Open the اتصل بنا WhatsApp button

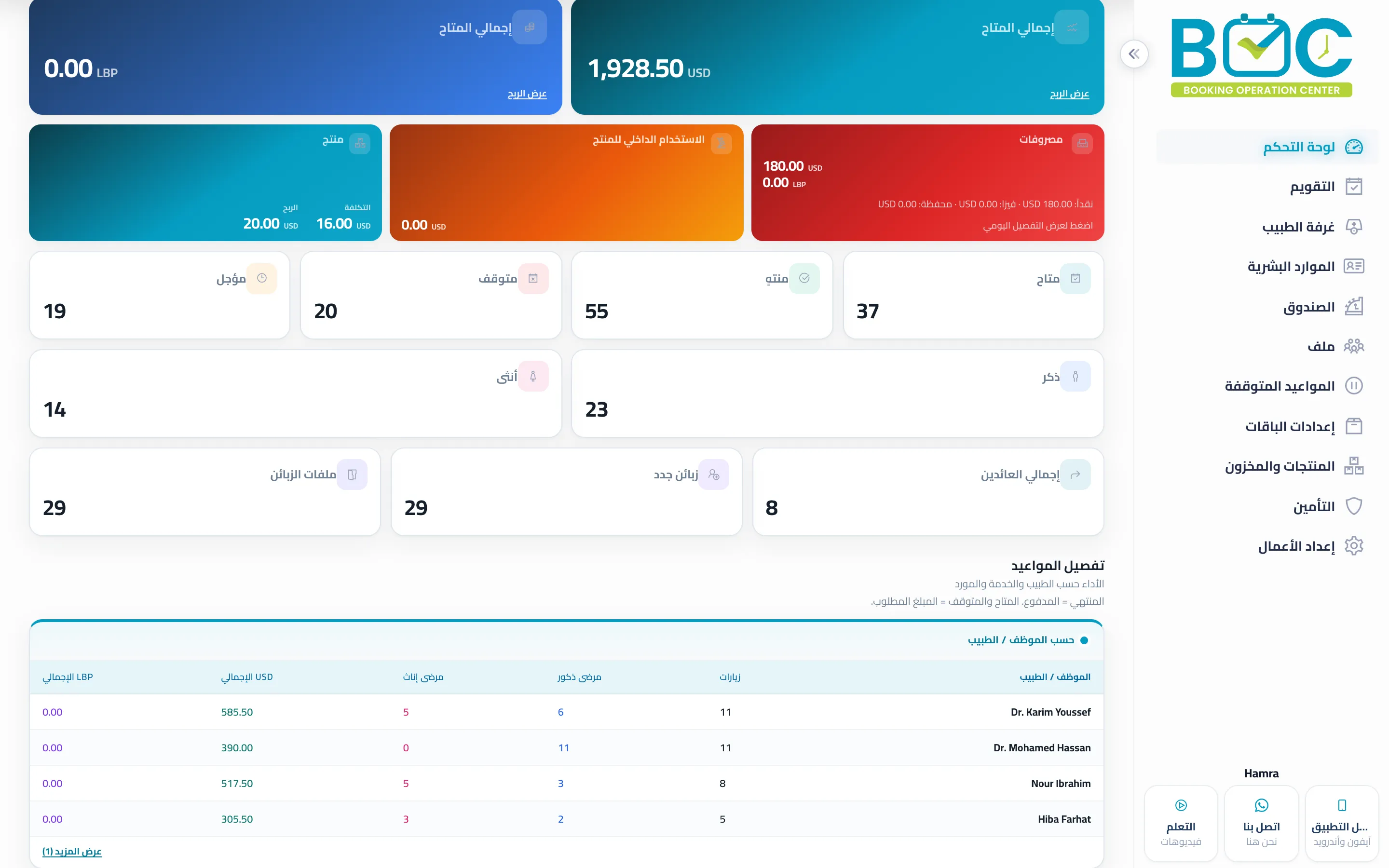tap(1261, 823)
